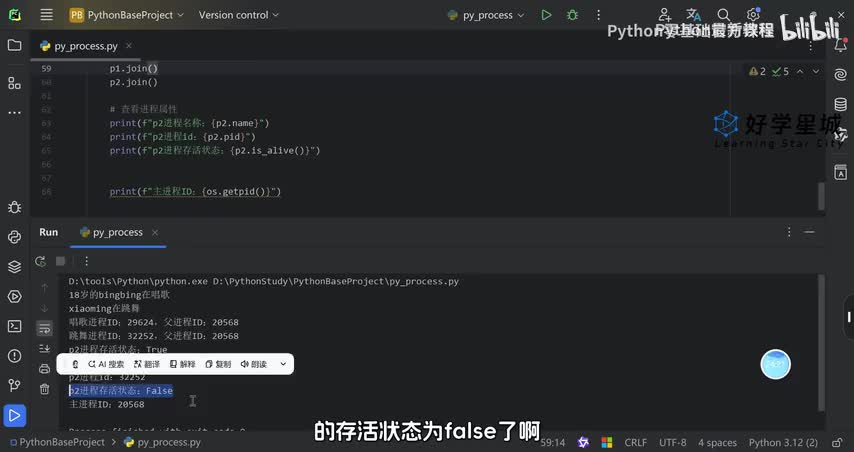Open the Structure tool window in left sidebar
Screen dimensions: 854x452
(15, 83)
